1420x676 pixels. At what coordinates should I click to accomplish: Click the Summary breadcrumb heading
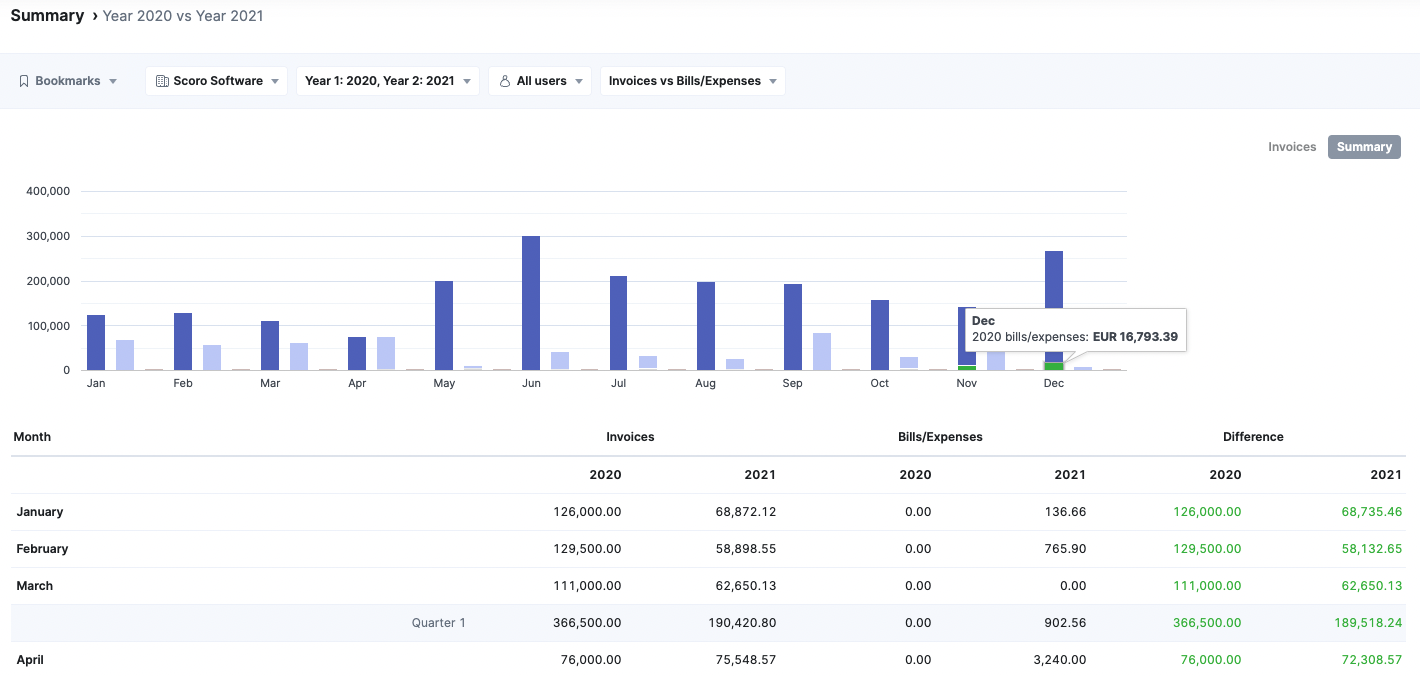(x=47, y=16)
